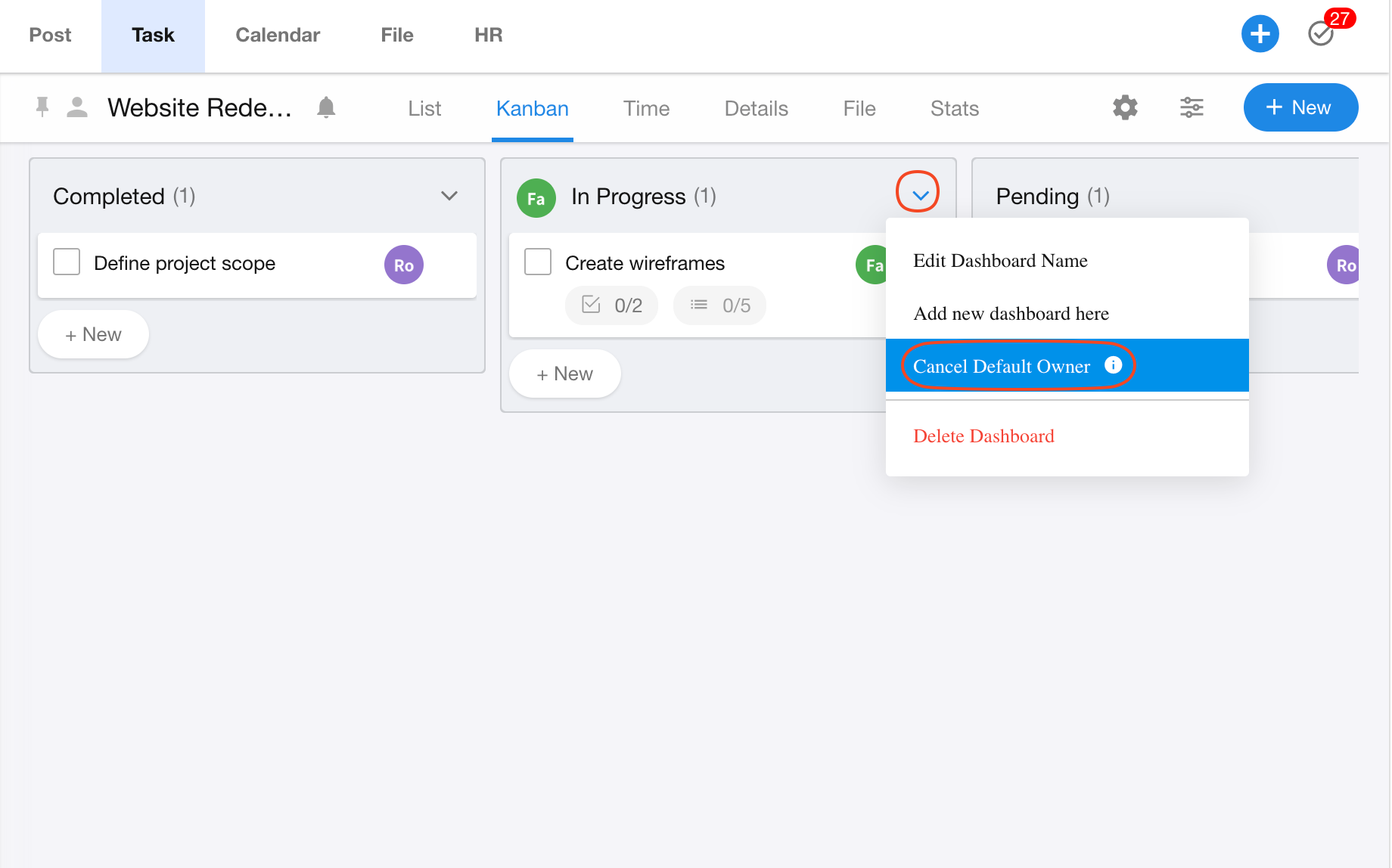The width and height of the screenshot is (1392, 868).
Task: Check the Create wireframes task checkbox
Action: (x=538, y=262)
